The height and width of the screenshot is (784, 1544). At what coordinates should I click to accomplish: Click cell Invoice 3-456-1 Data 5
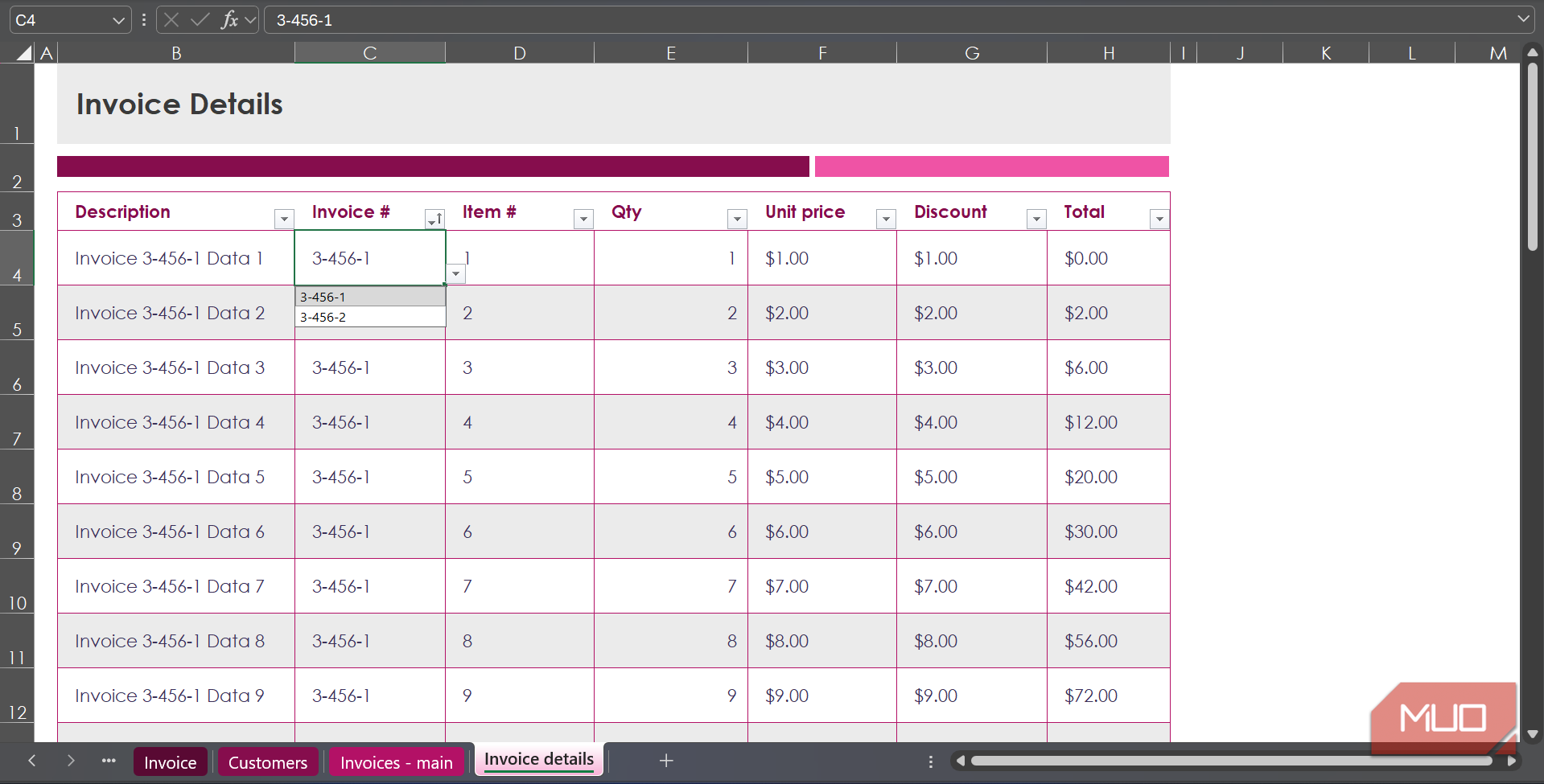pyautogui.click(x=176, y=477)
